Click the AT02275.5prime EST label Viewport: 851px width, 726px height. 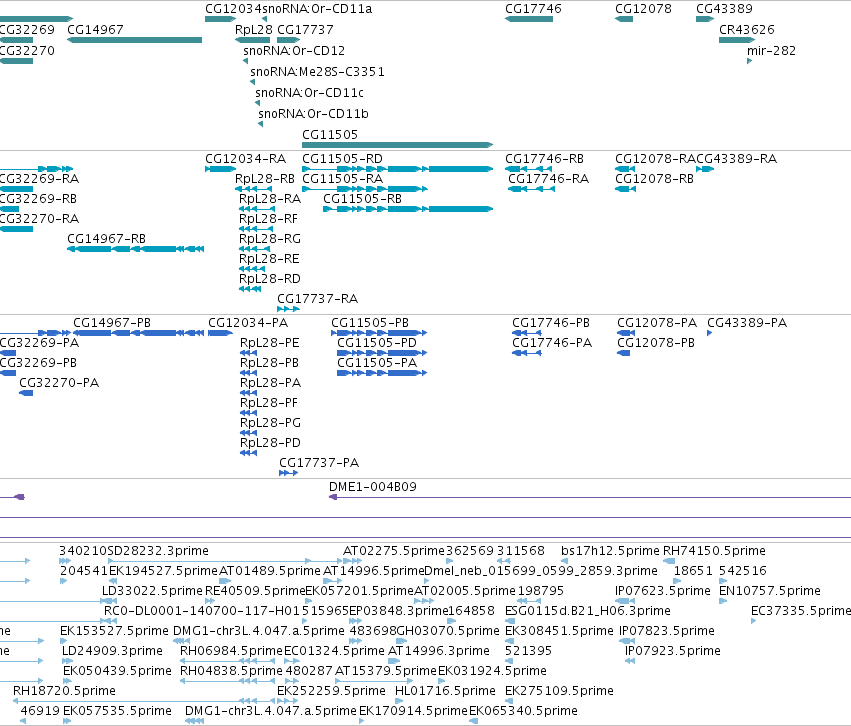point(394,551)
